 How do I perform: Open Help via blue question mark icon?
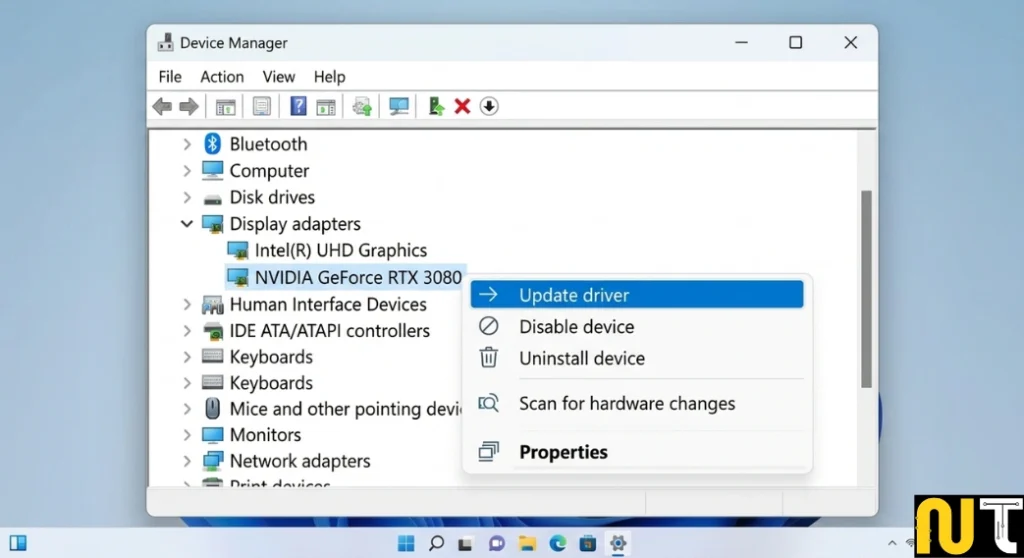click(x=298, y=106)
